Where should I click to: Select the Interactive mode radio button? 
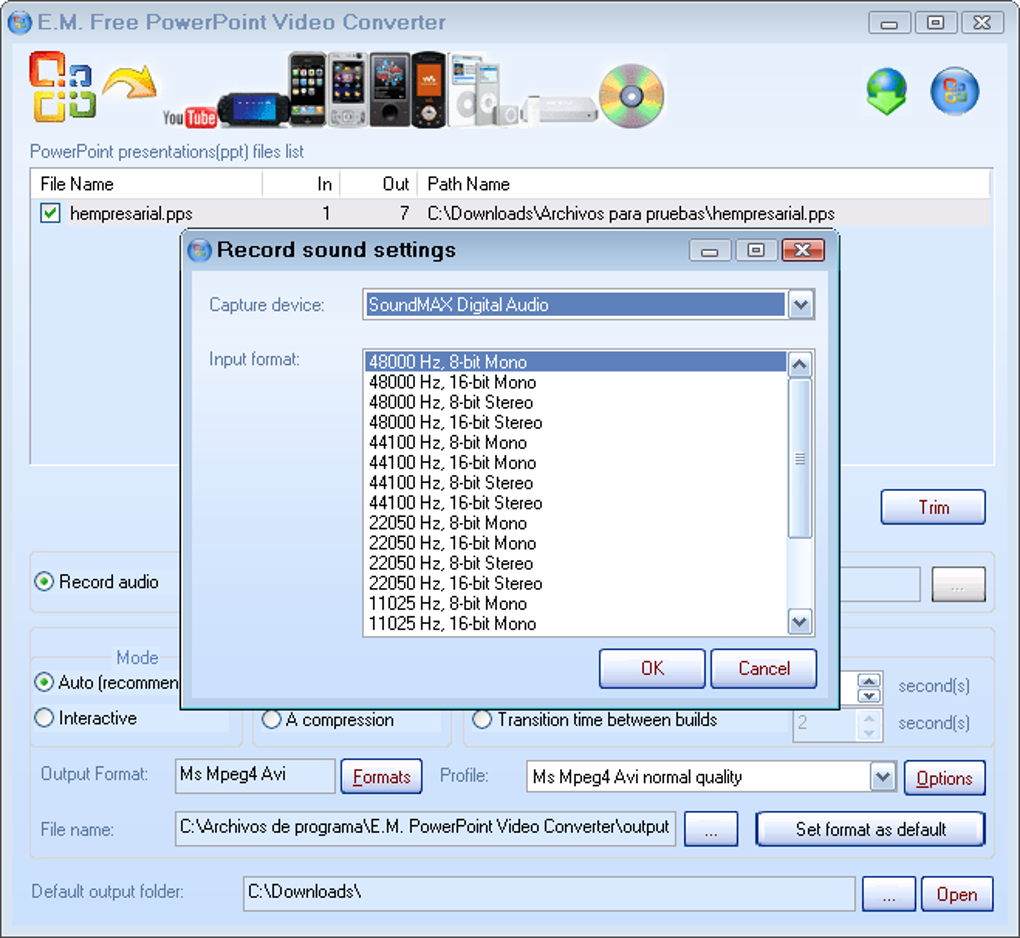click(x=44, y=718)
